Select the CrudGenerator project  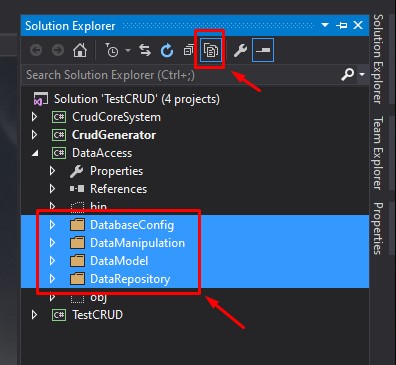point(114,135)
